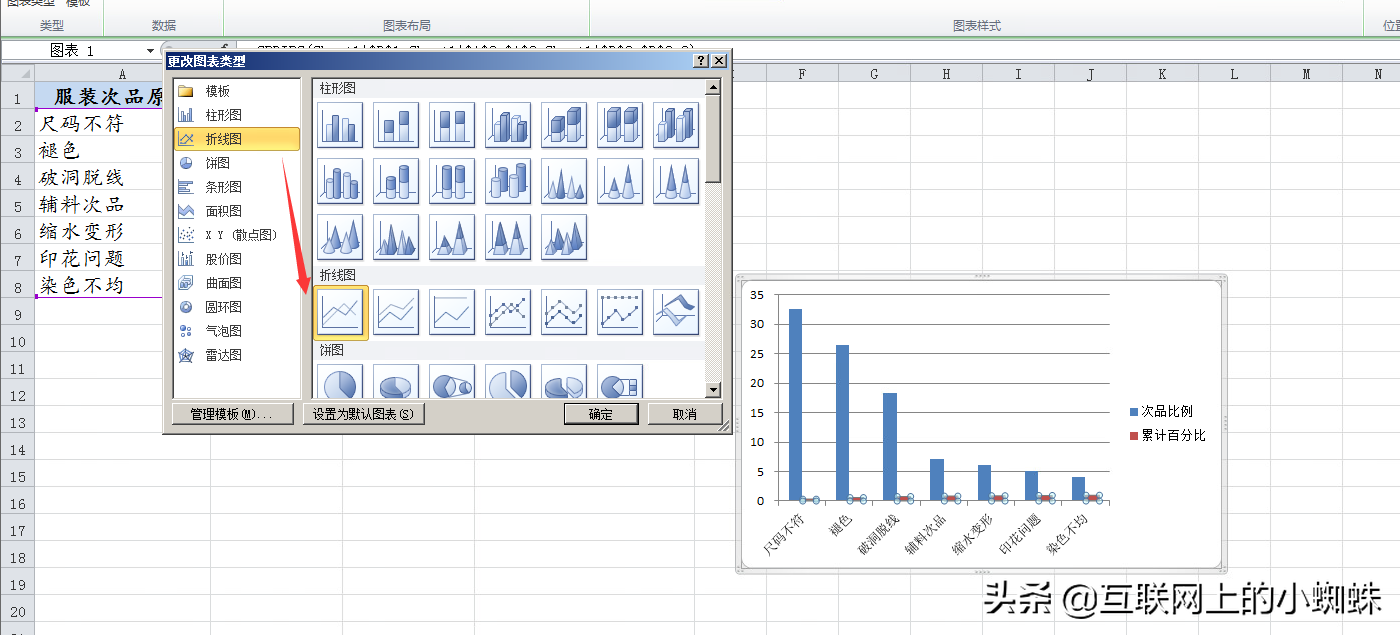Select the 股价图 category
Screen dimensions: 1400x635
point(236,259)
